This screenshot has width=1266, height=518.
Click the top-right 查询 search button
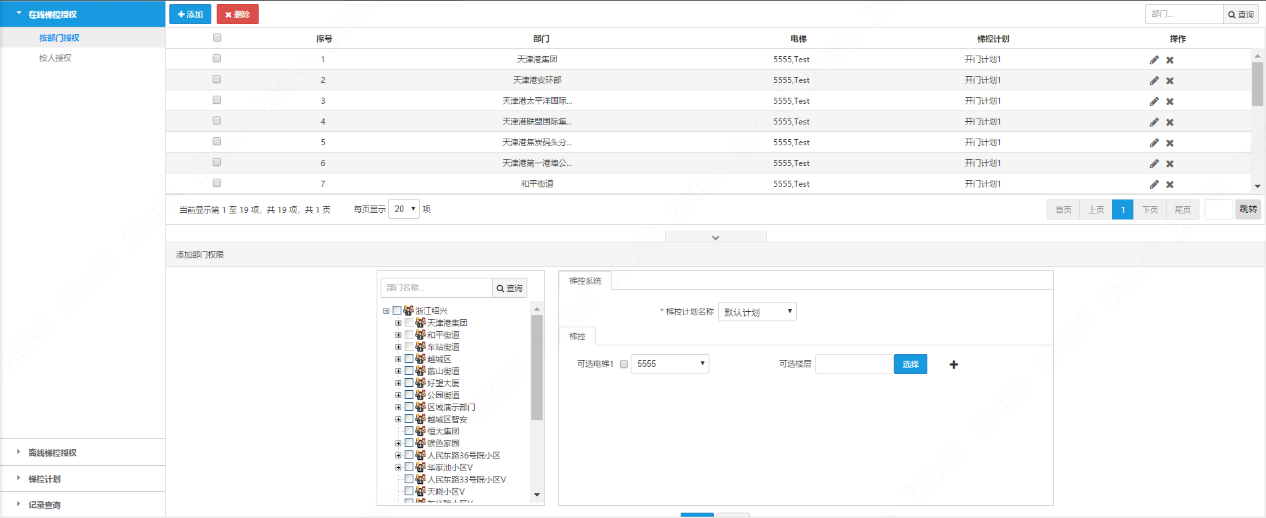[1241, 14]
